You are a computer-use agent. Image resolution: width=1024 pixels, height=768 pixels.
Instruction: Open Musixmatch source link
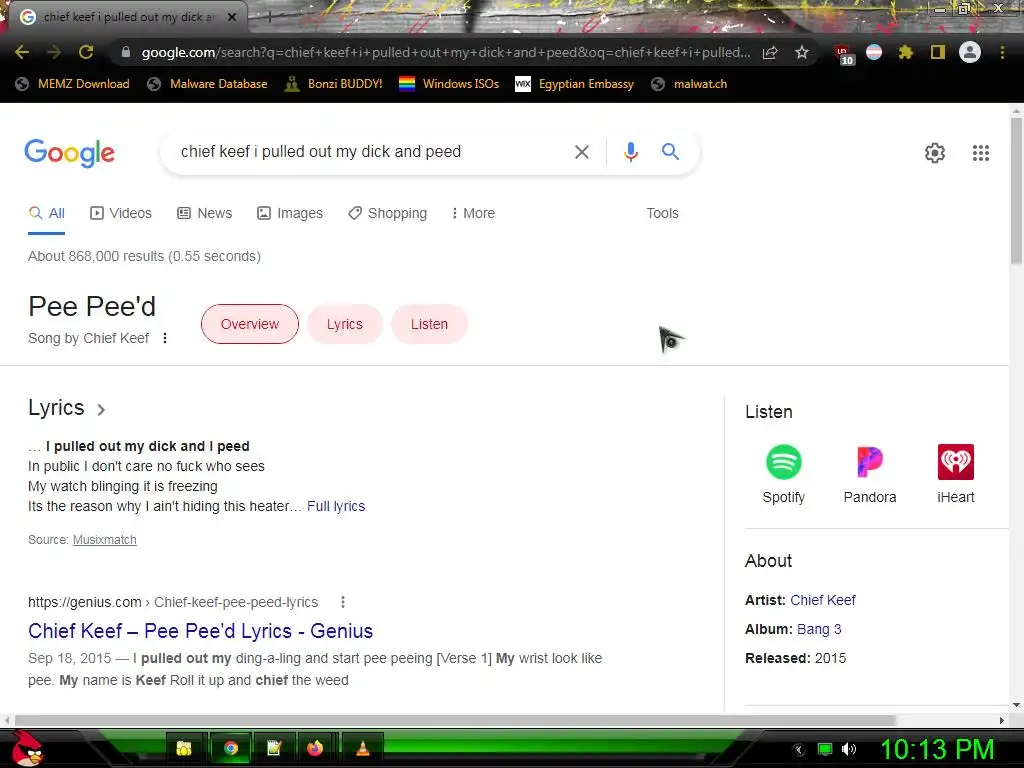point(104,539)
